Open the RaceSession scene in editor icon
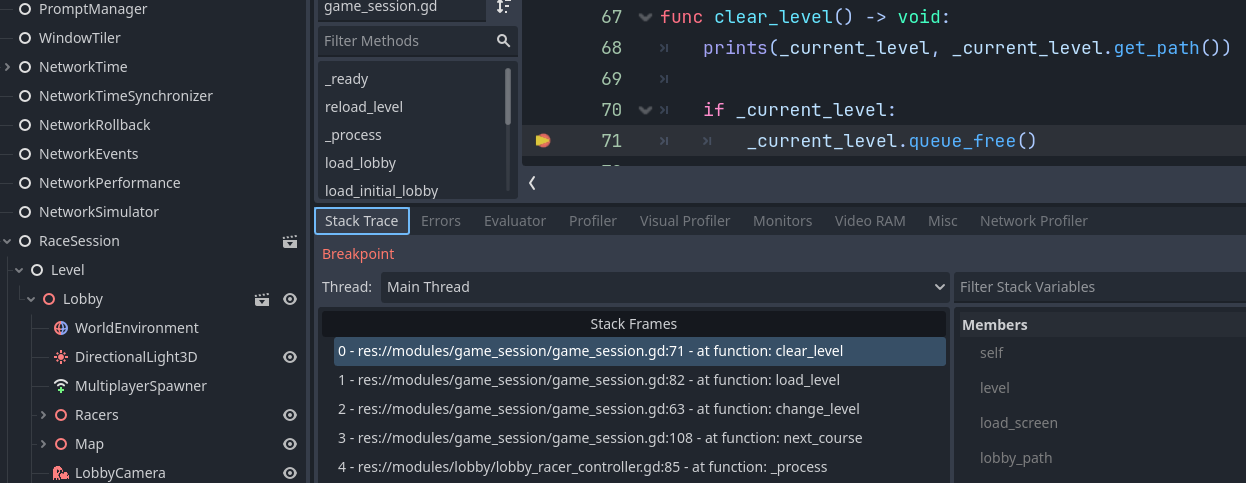Viewport: 1246px width, 483px height. pyautogui.click(x=290, y=241)
